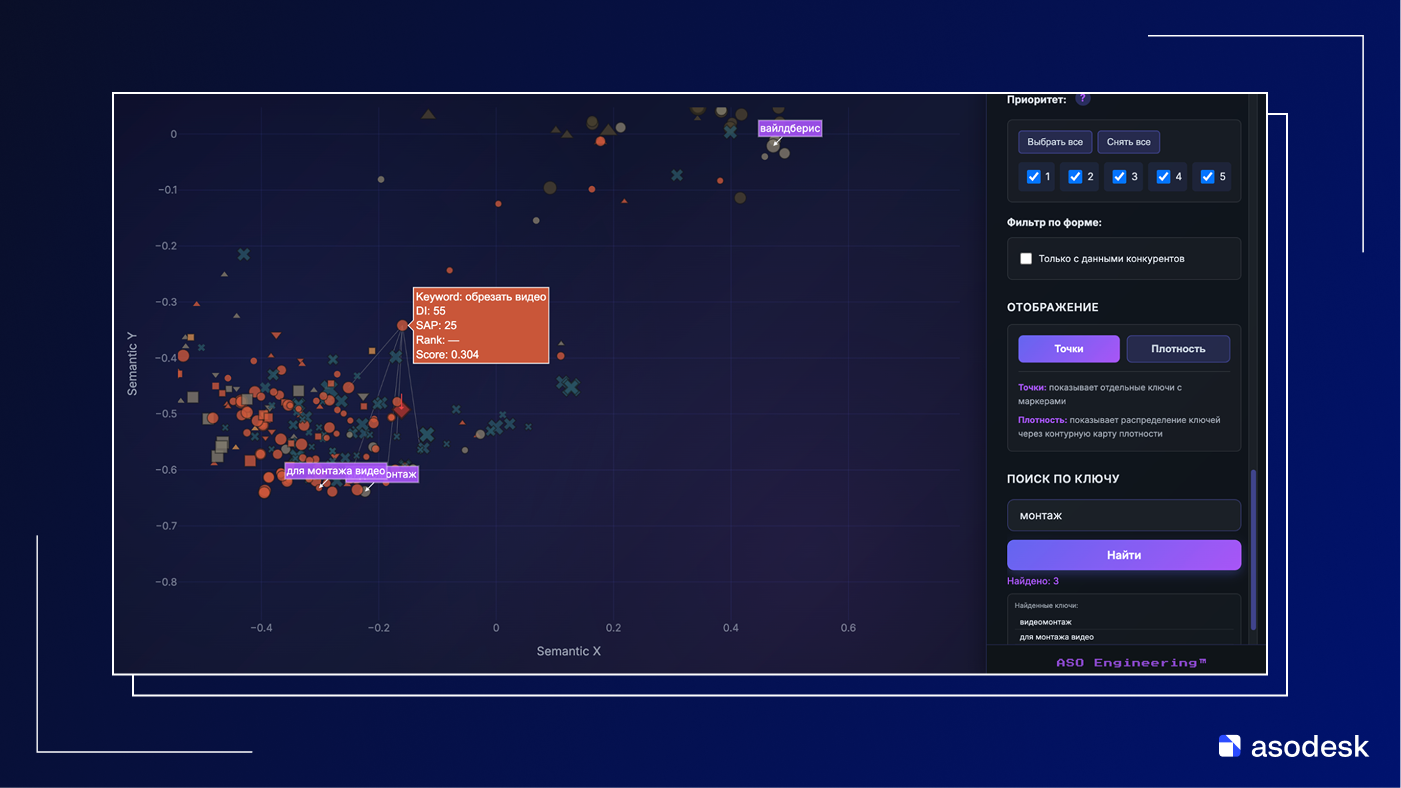The height and width of the screenshot is (788, 1401).
Task: Click the priority help question mark icon
Action: click(1082, 99)
